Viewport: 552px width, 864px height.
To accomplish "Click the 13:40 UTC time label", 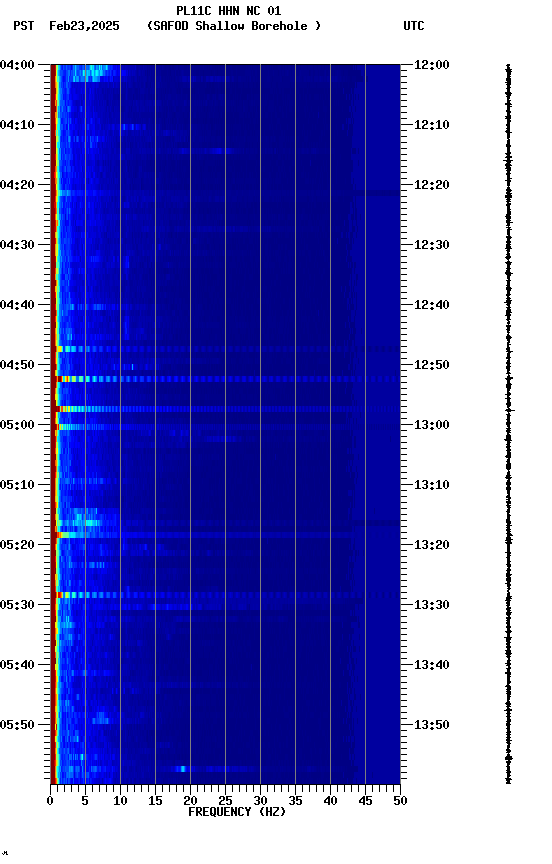I will (x=432, y=666).
